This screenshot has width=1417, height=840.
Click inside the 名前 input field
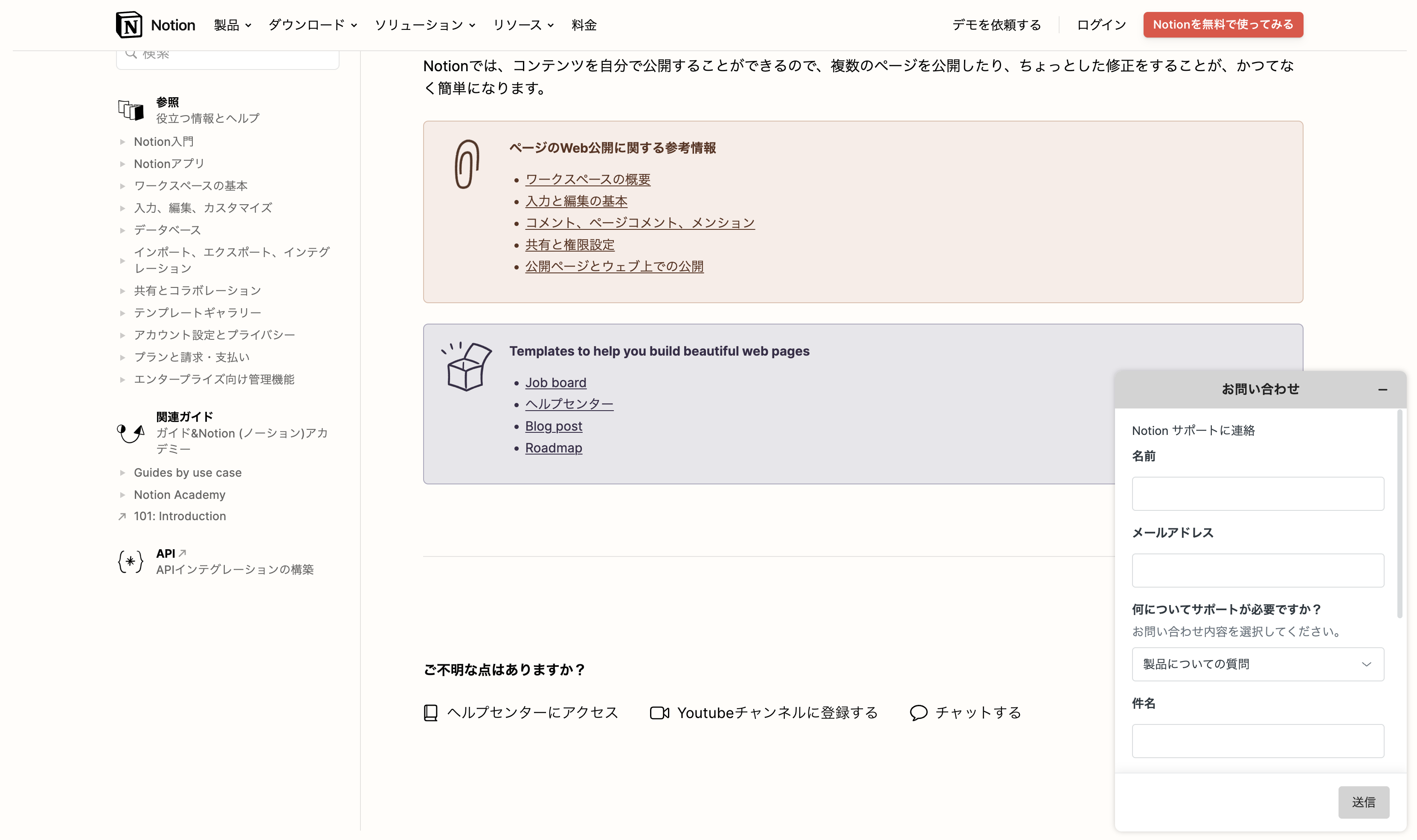pos(1258,493)
